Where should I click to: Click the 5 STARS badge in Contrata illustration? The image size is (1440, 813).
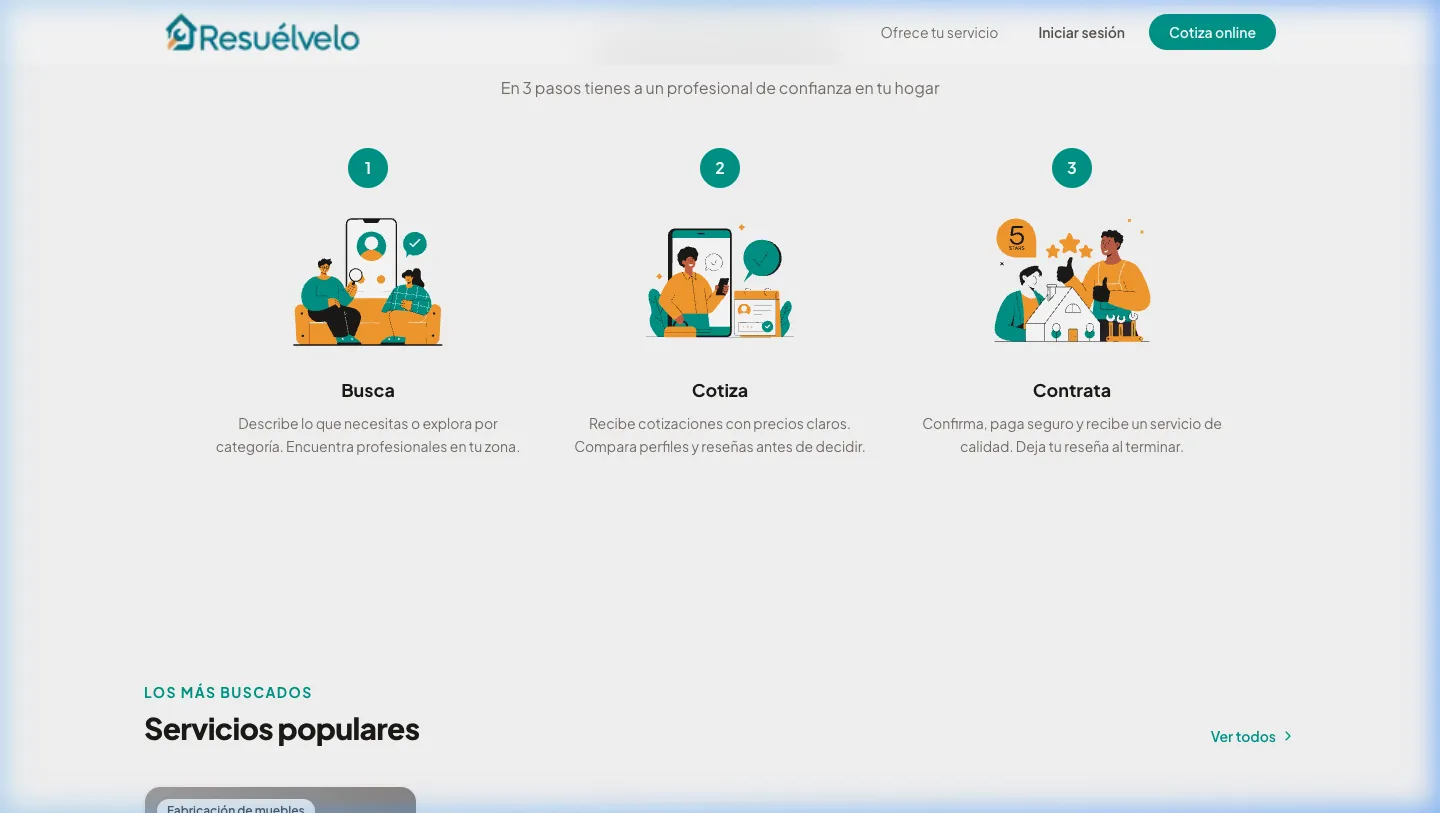(1015, 239)
